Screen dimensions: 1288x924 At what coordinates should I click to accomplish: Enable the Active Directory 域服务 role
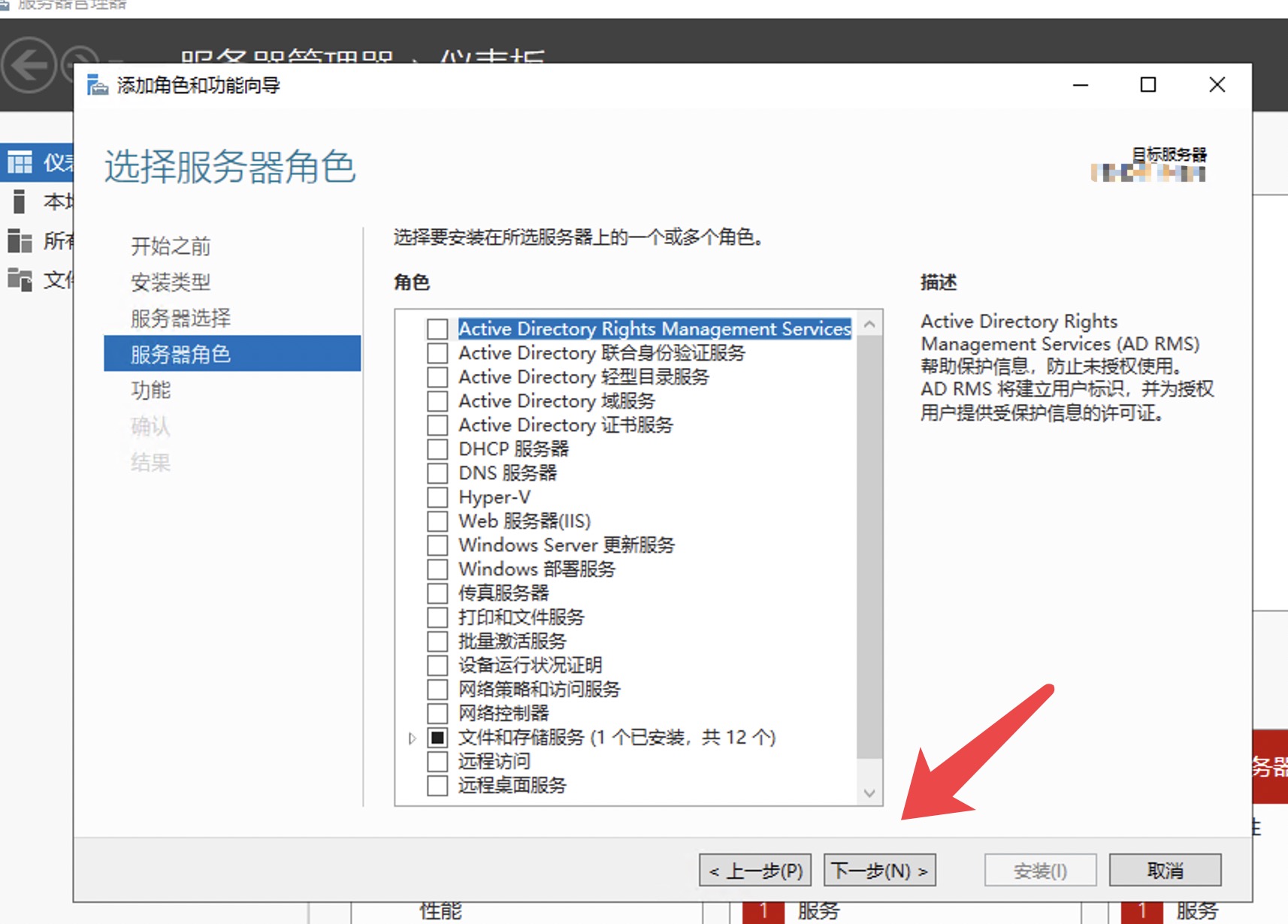point(437,401)
